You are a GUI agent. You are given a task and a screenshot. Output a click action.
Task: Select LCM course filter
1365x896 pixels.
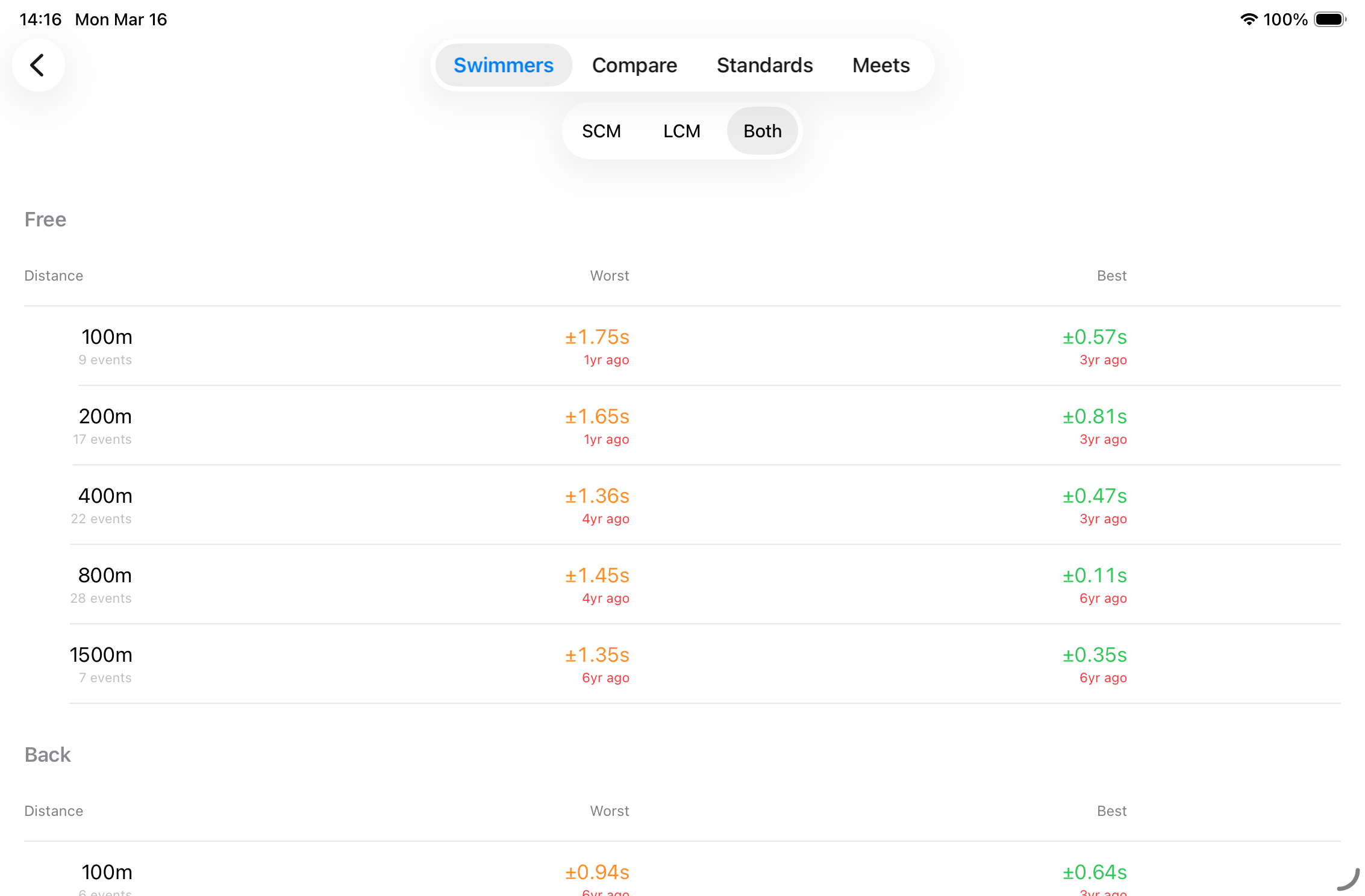click(x=681, y=131)
